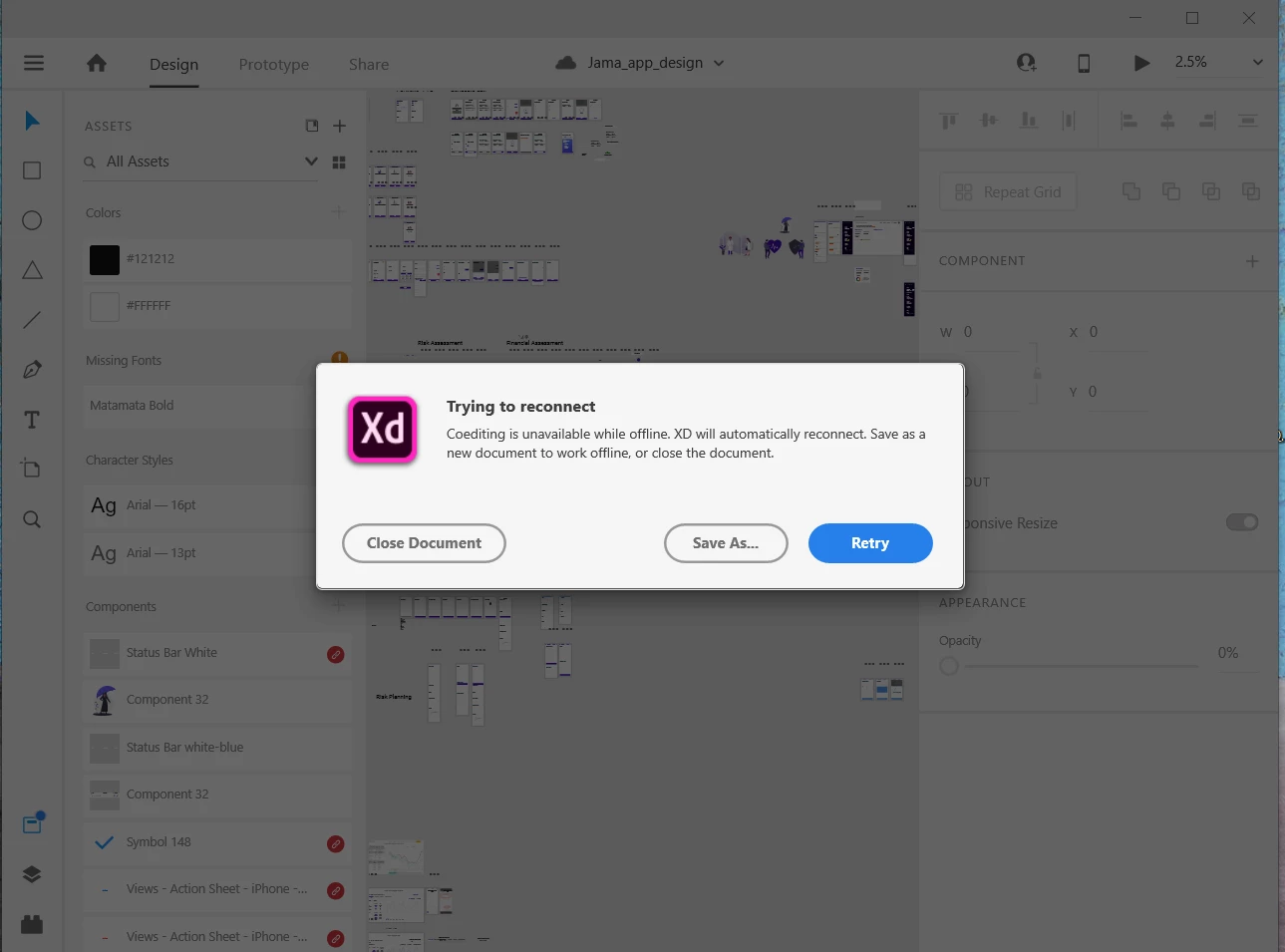The height and width of the screenshot is (952, 1285).
Task: Select the Line tool
Action: click(32, 320)
